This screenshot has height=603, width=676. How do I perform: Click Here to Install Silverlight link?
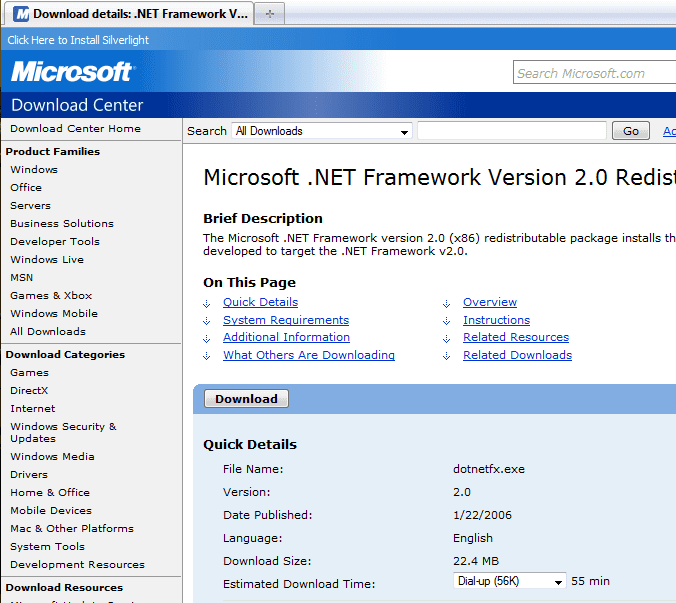[x=78, y=40]
